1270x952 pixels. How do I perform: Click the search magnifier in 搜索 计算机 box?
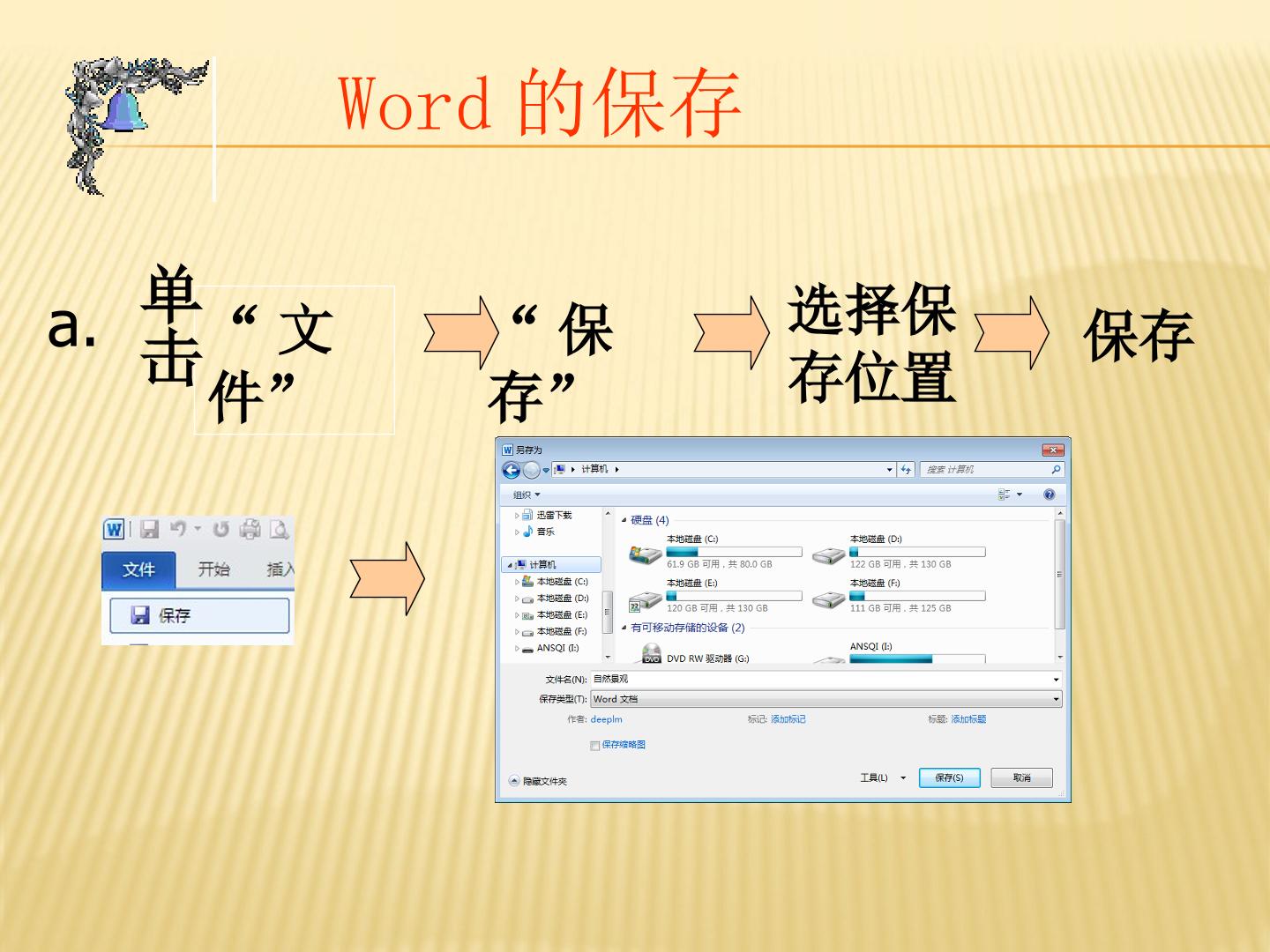(x=1056, y=470)
